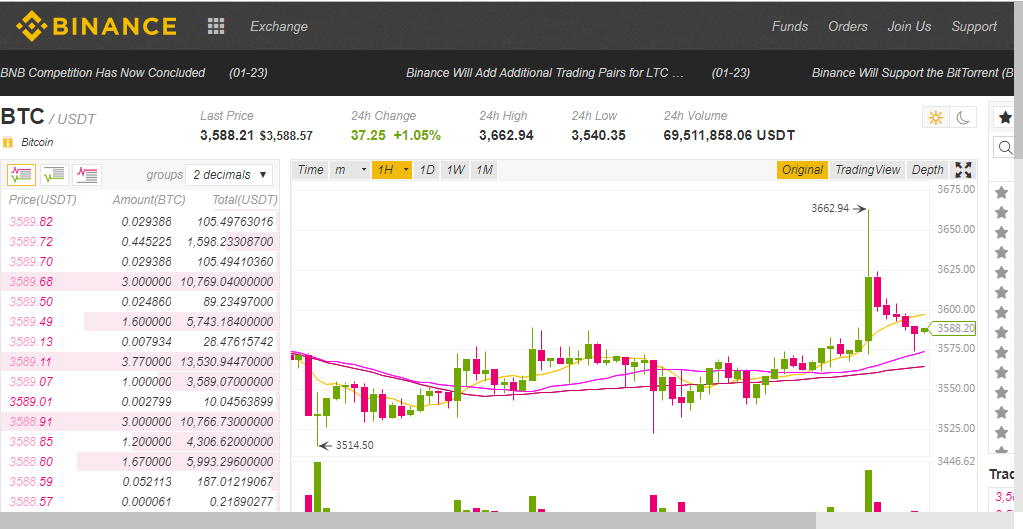
Task: Click the sell order at 3588.91
Action: pyautogui.click(x=140, y=422)
